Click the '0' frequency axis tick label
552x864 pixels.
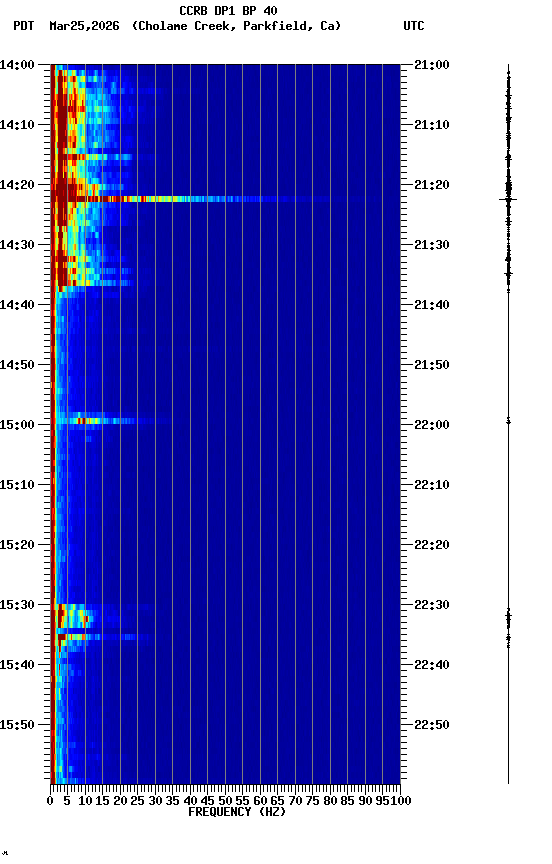coord(50,801)
